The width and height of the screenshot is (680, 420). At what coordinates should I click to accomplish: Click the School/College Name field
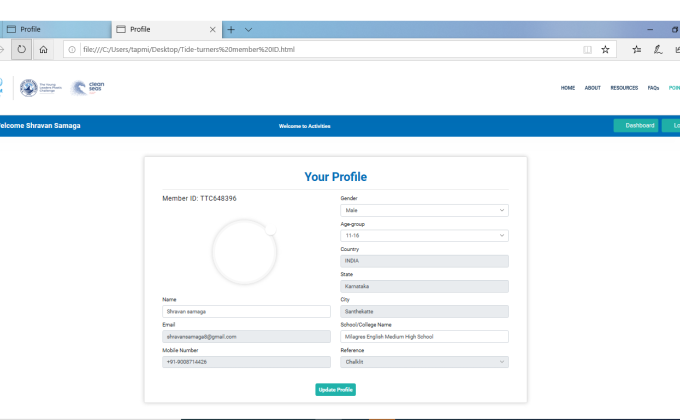click(x=424, y=337)
